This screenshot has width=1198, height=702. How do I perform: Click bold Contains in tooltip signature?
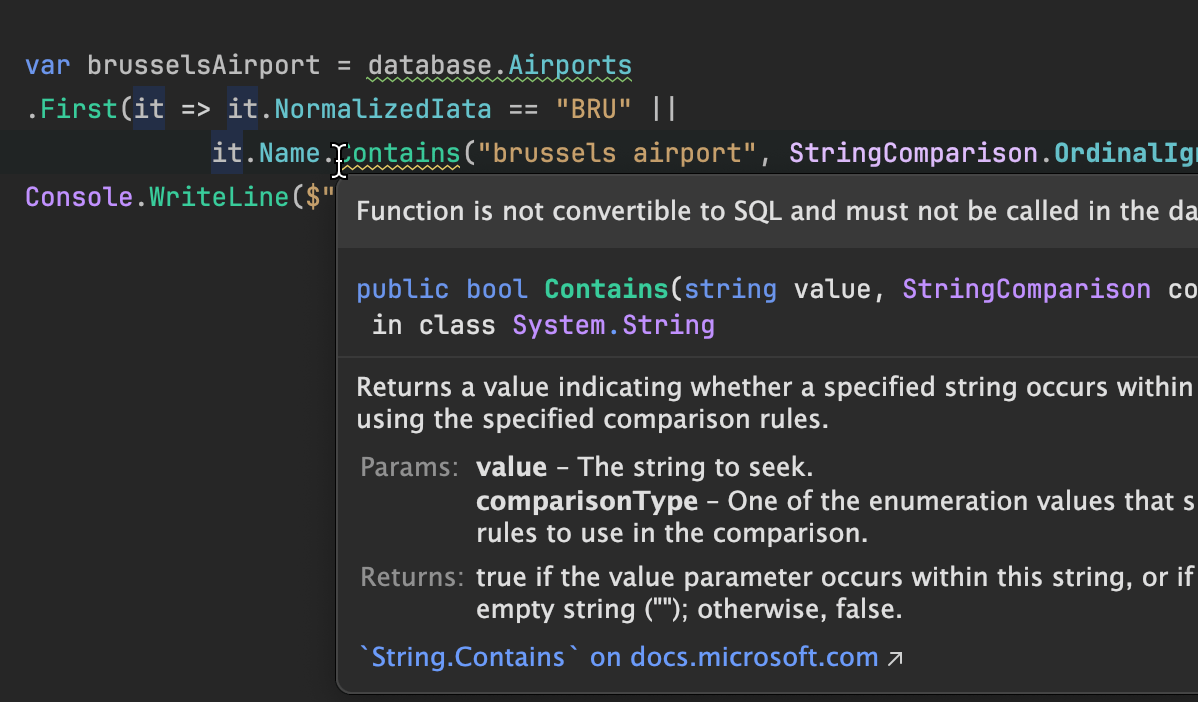pos(605,289)
